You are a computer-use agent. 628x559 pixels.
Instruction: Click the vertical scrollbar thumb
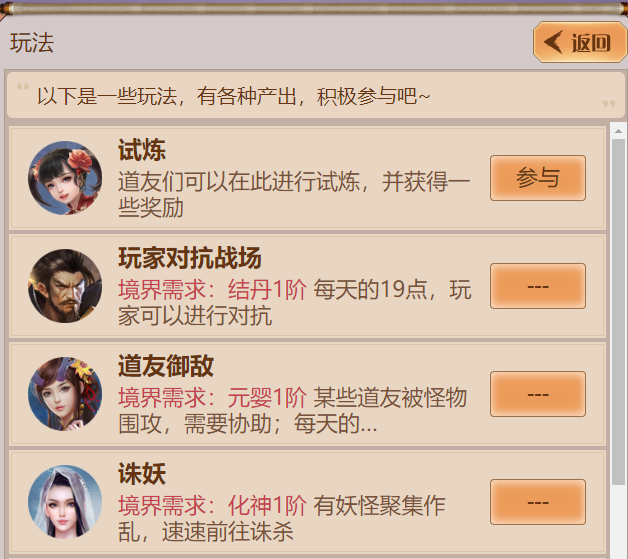pos(618,312)
